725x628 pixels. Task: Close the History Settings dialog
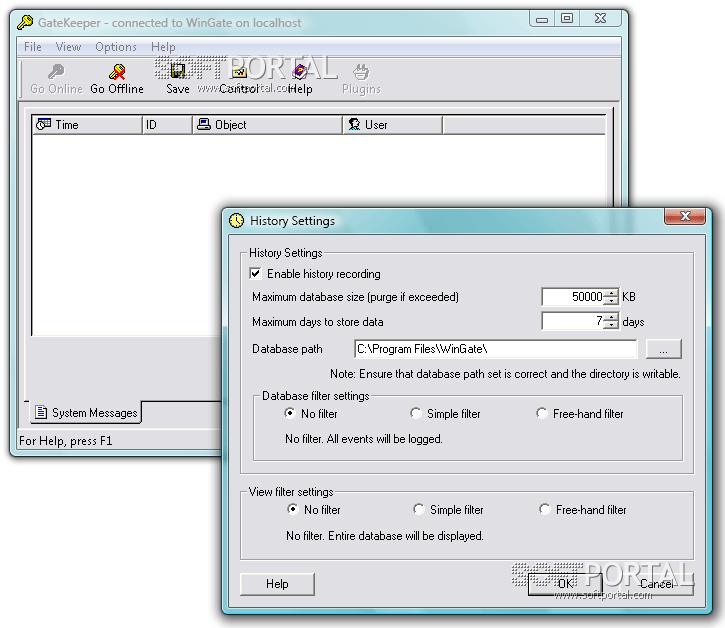click(x=685, y=216)
